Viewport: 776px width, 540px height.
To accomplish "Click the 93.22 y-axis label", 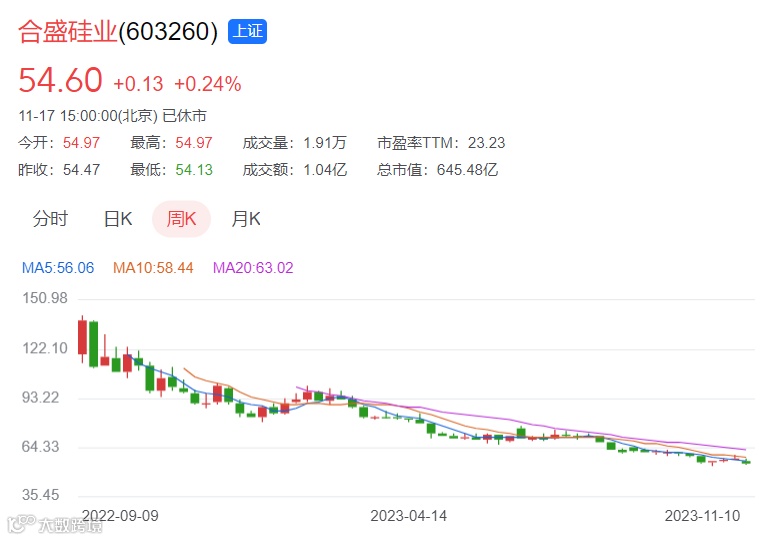I will click(x=41, y=397).
